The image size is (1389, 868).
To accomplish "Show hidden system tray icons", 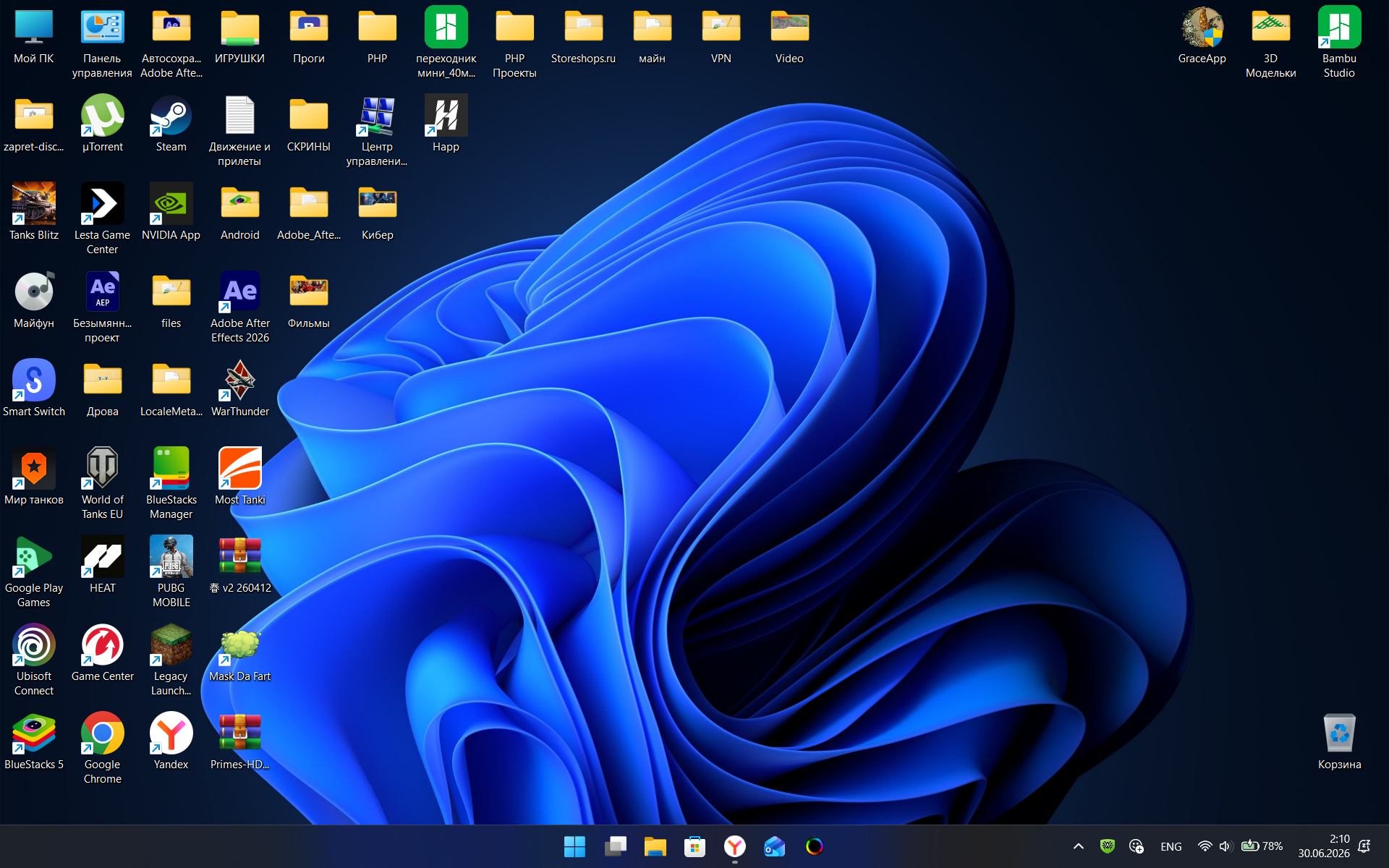I will [1078, 846].
